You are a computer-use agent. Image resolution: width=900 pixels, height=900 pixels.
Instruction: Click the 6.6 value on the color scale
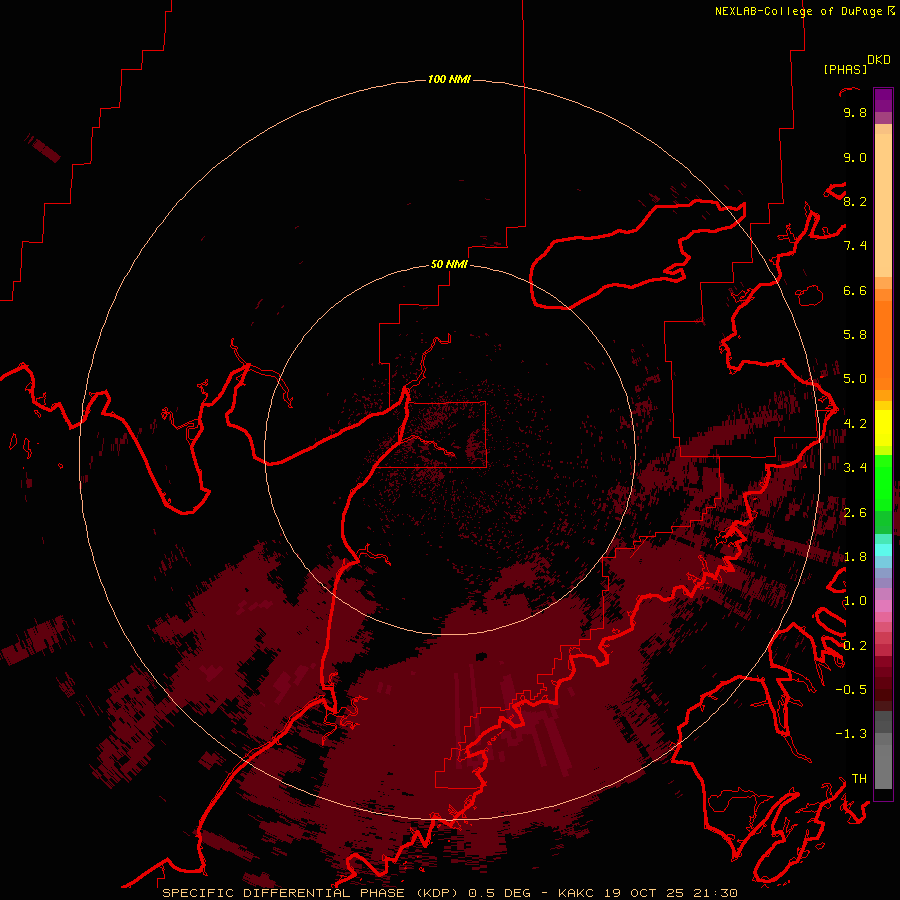click(x=855, y=290)
